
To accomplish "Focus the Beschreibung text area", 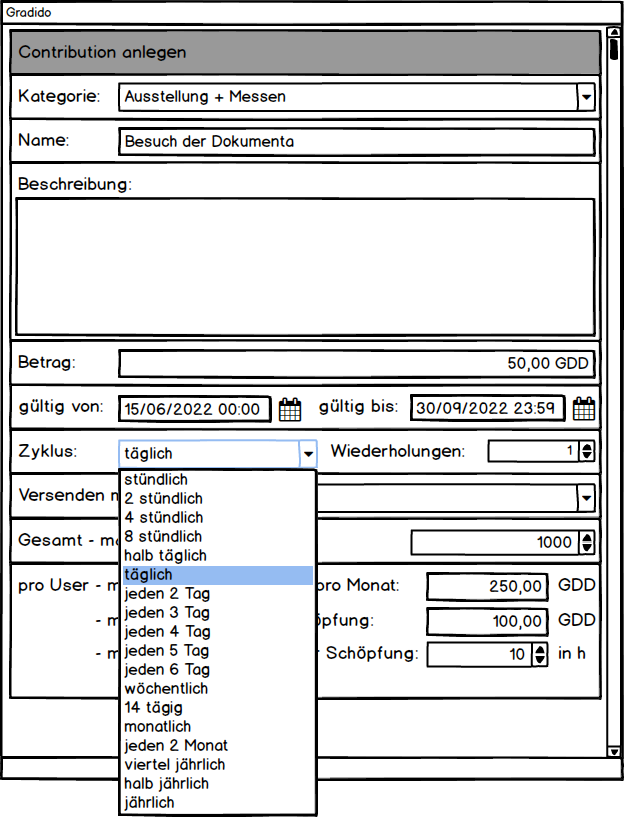I will tap(305, 267).
